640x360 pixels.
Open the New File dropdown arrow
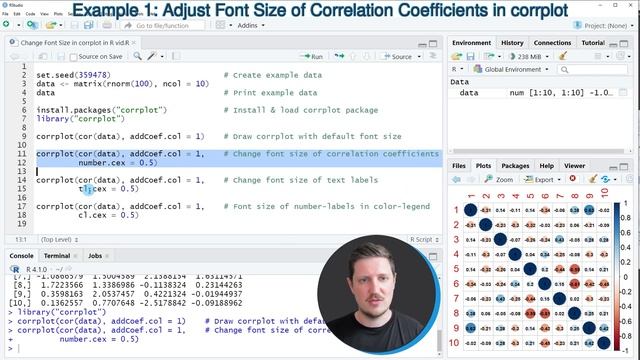(18, 25)
